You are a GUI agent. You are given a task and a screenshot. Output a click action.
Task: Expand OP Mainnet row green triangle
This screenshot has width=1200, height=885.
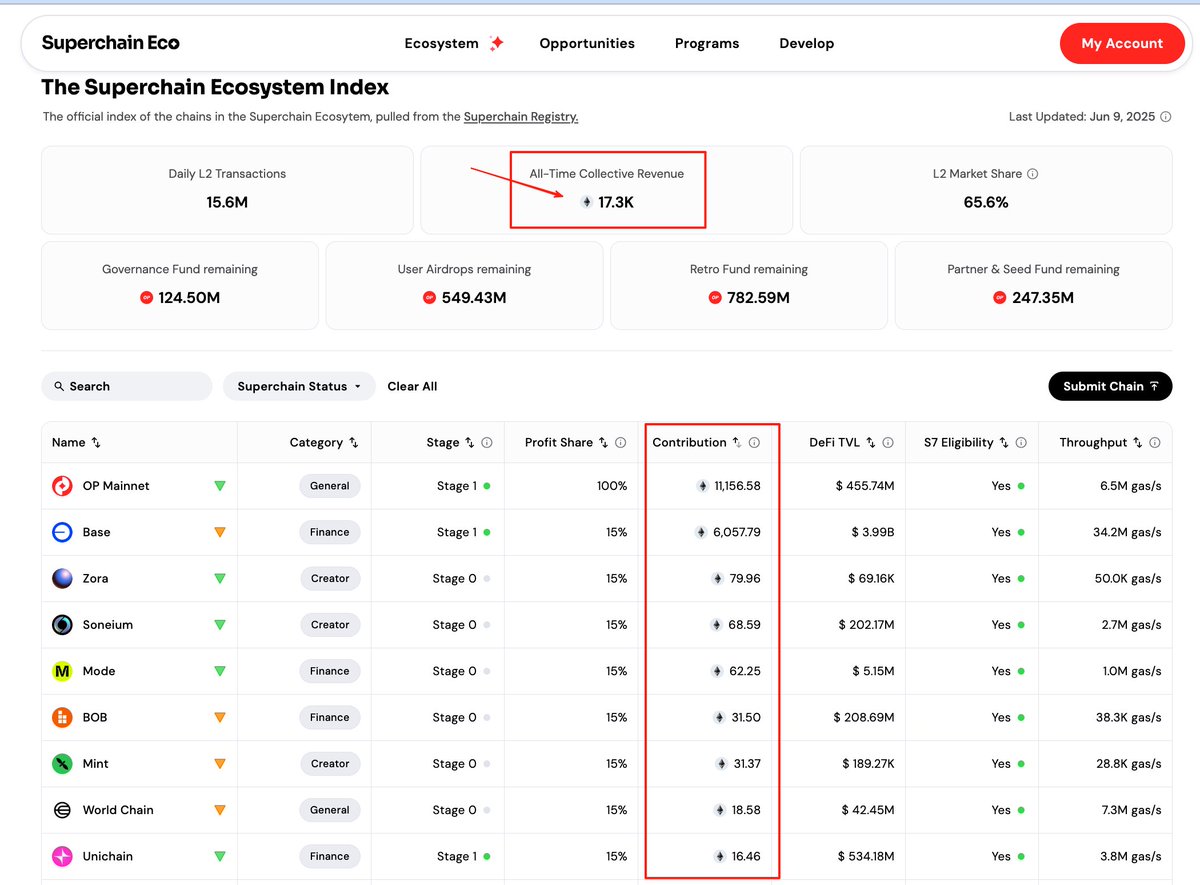(x=220, y=486)
